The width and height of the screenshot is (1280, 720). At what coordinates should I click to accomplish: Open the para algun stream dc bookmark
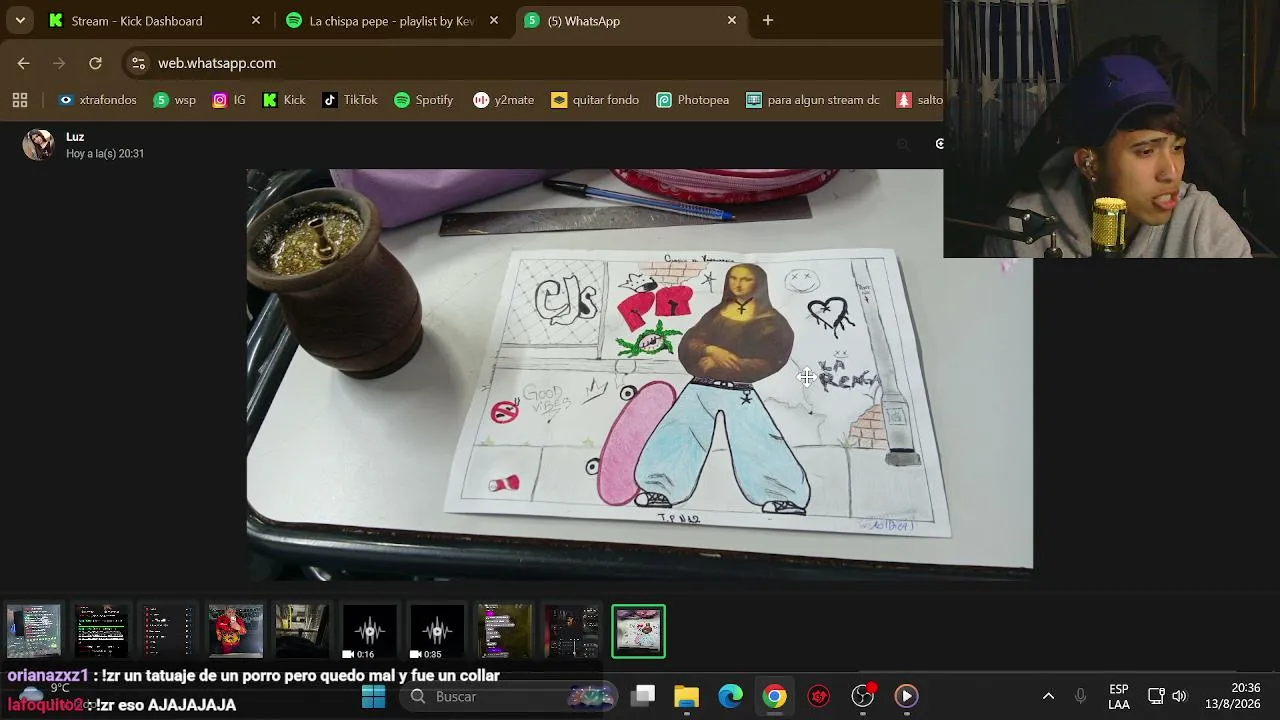pos(813,100)
